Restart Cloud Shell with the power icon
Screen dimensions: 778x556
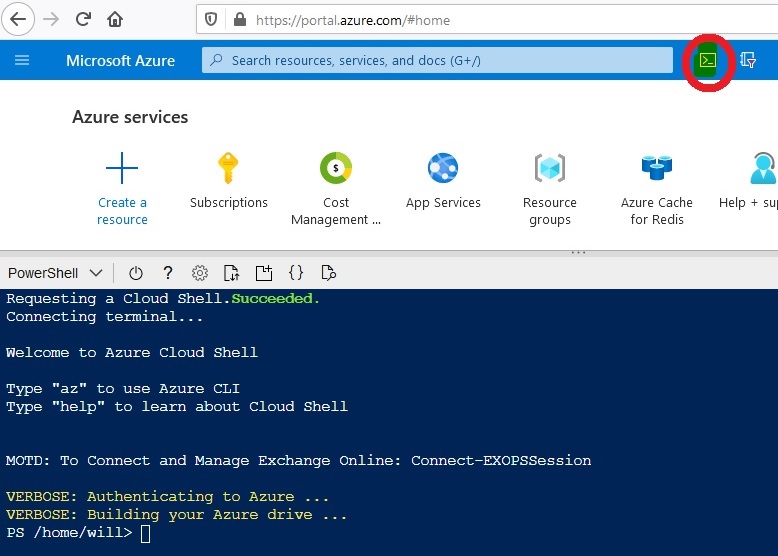[136, 273]
